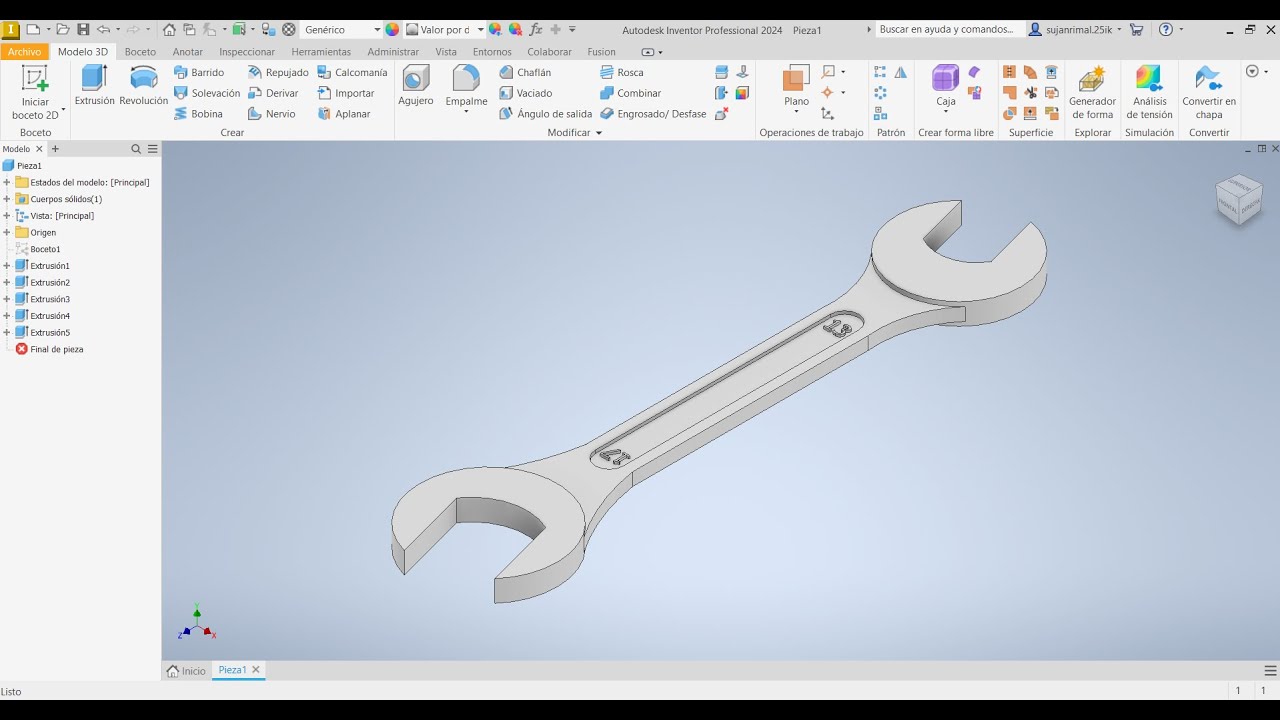
Task: Open the Agujero hole tool
Action: tap(416, 86)
